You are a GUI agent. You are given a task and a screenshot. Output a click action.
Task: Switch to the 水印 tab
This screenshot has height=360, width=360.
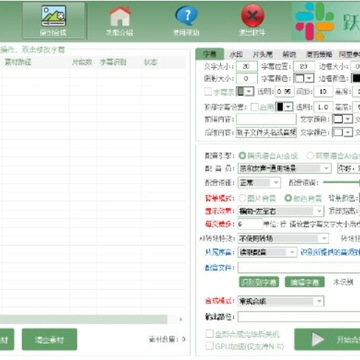pos(236,54)
